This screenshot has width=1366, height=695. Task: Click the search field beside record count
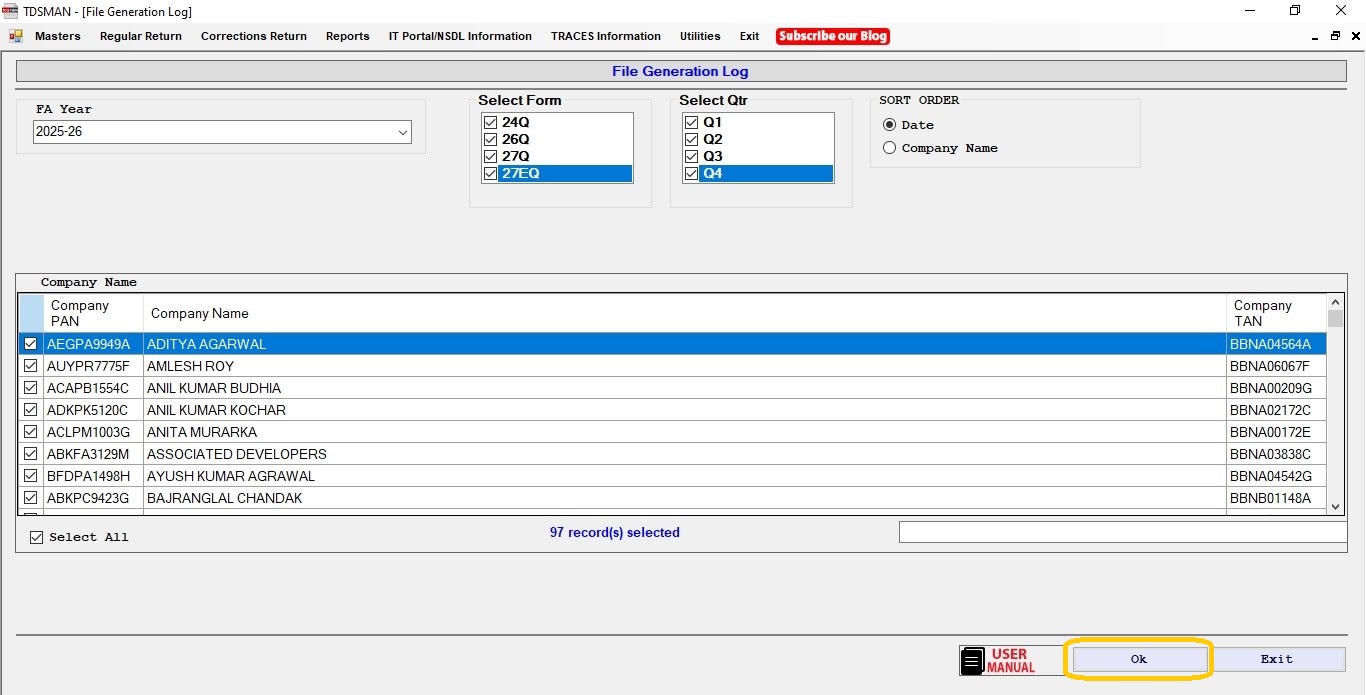(1120, 532)
